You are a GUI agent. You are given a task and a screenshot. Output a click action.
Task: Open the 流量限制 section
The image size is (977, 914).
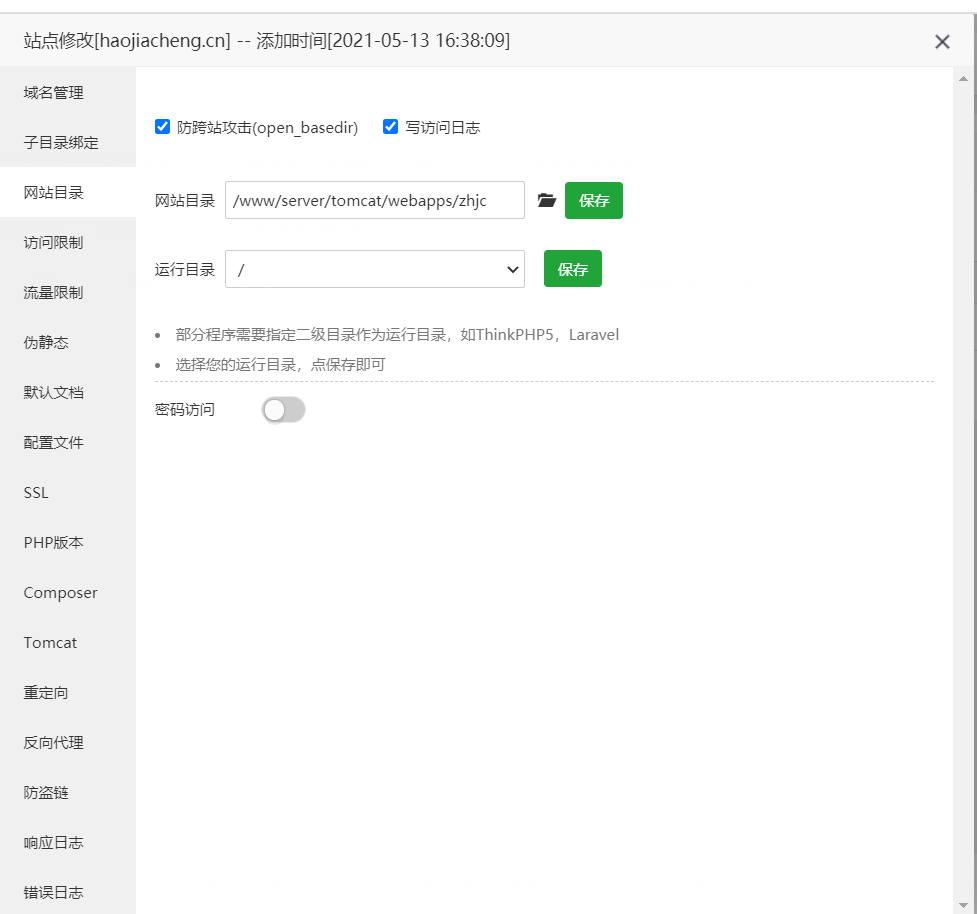(54, 293)
